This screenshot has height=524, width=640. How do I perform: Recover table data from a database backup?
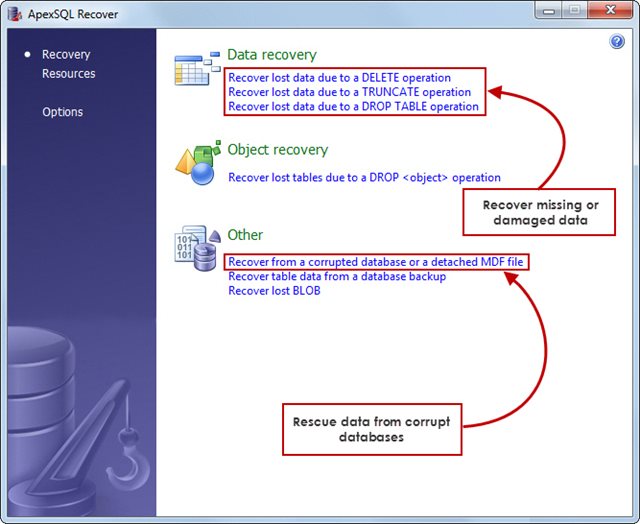[x=337, y=276]
